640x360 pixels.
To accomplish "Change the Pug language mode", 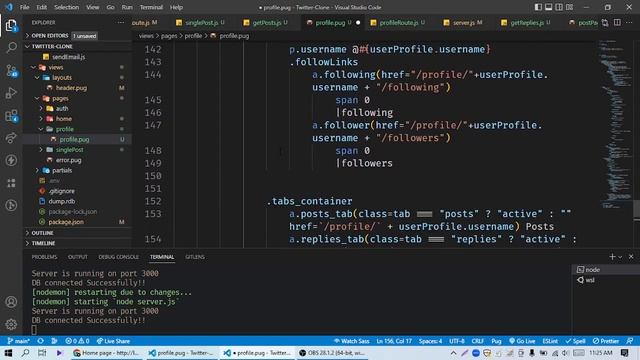I will pyautogui.click(x=496, y=341).
